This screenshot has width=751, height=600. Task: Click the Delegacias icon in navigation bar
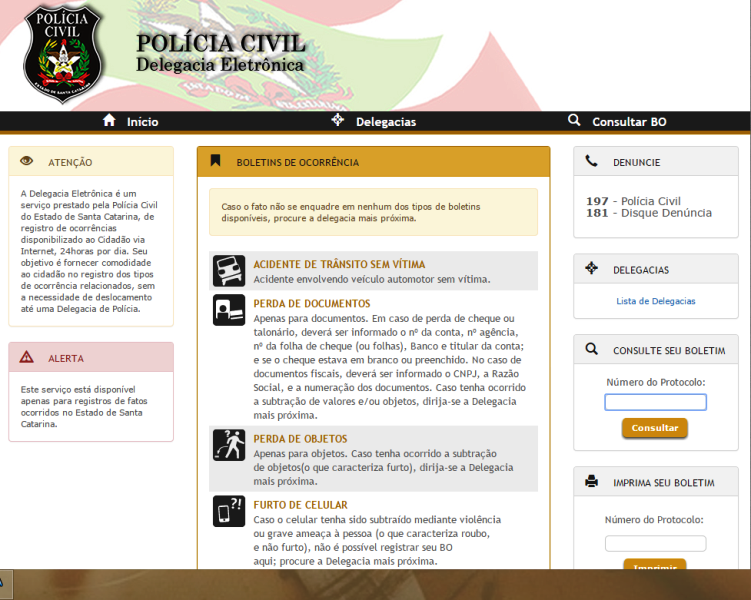click(337, 121)
